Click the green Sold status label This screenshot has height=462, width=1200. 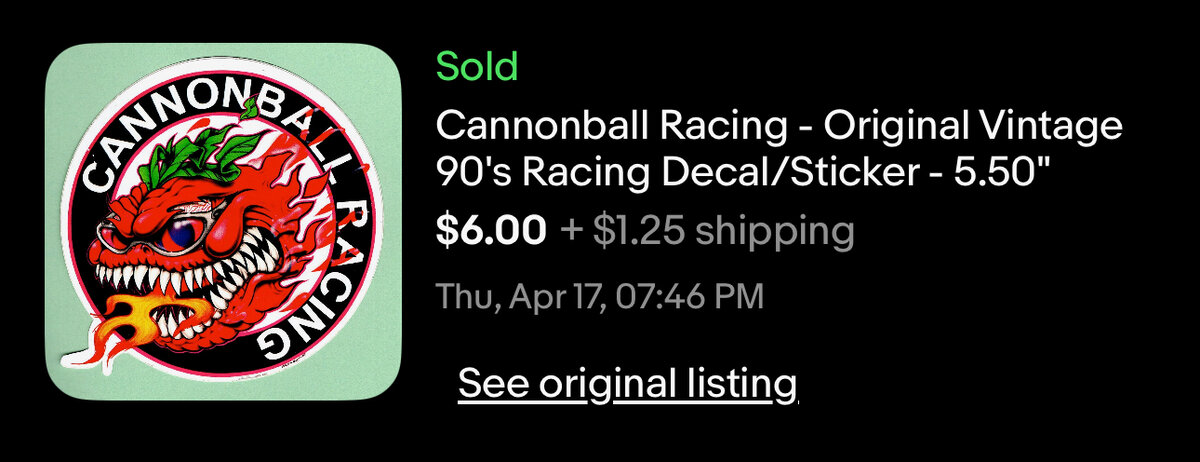point(477,67)
